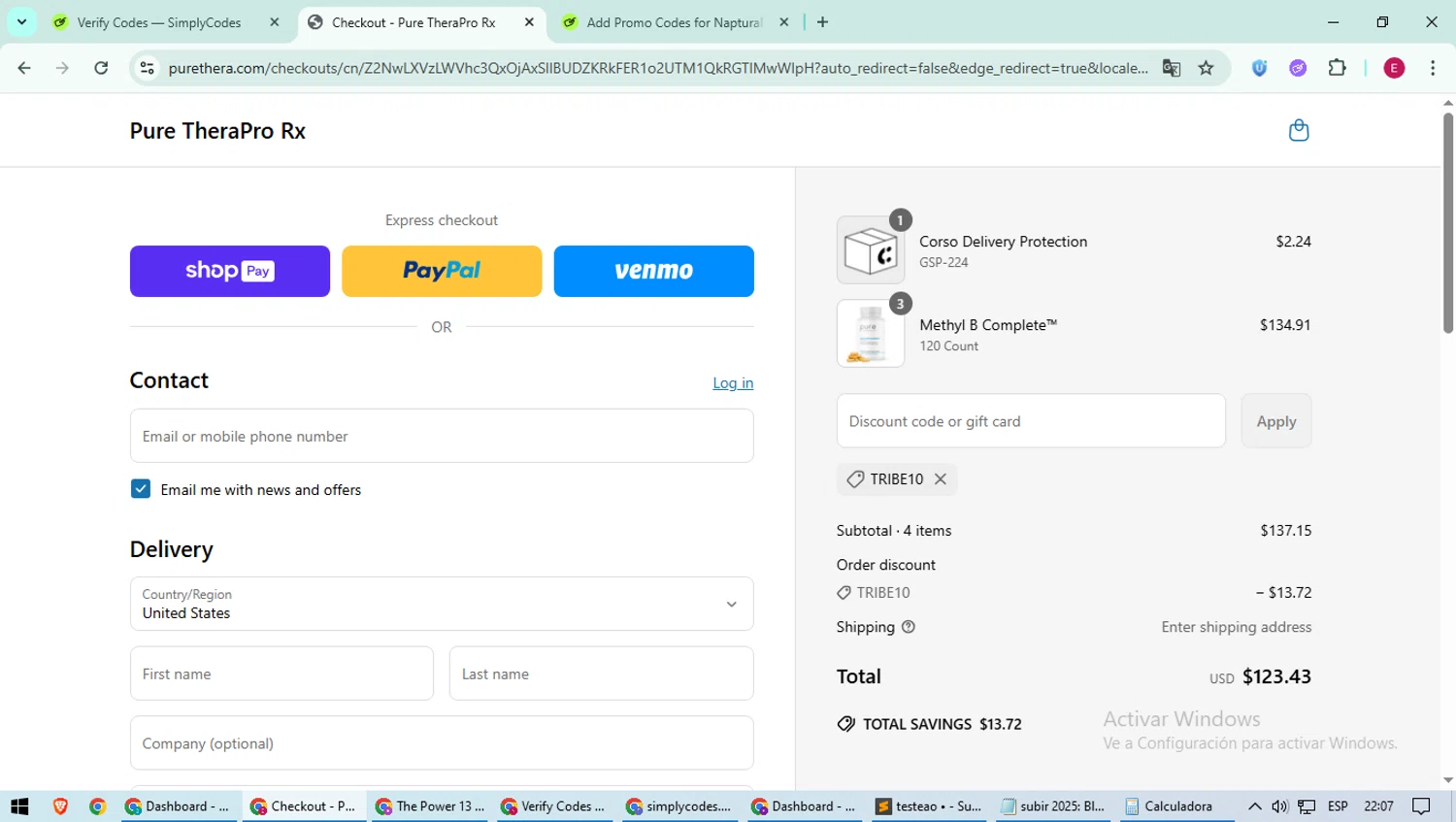The width and height of the screenshot is (1456, 822).
Task: Open the Chrome three-dot menu
Action: point(1433,68)
